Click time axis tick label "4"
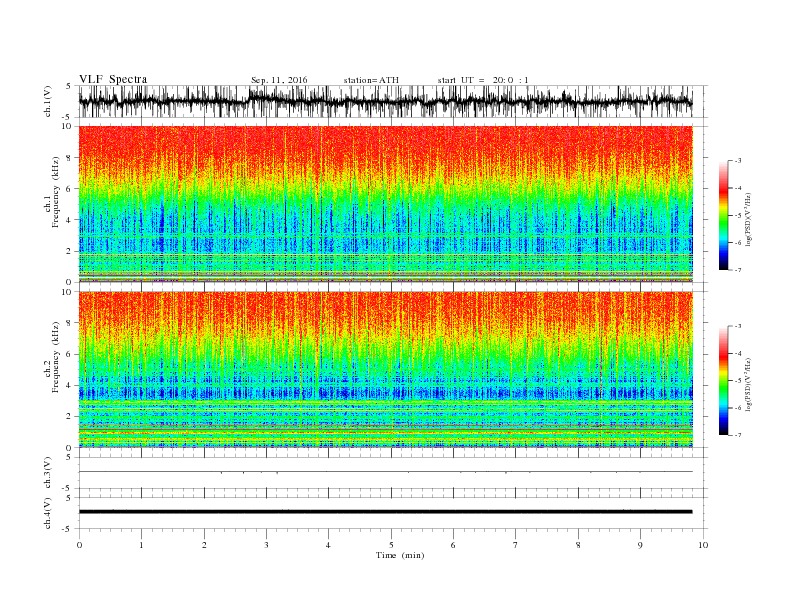The image size is (792, 612). (x=328, y=545)
